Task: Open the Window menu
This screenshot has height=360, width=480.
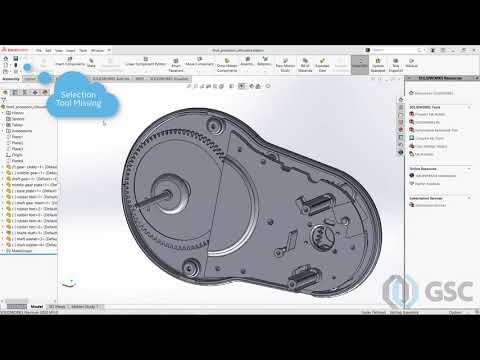Action: [98, 50]
